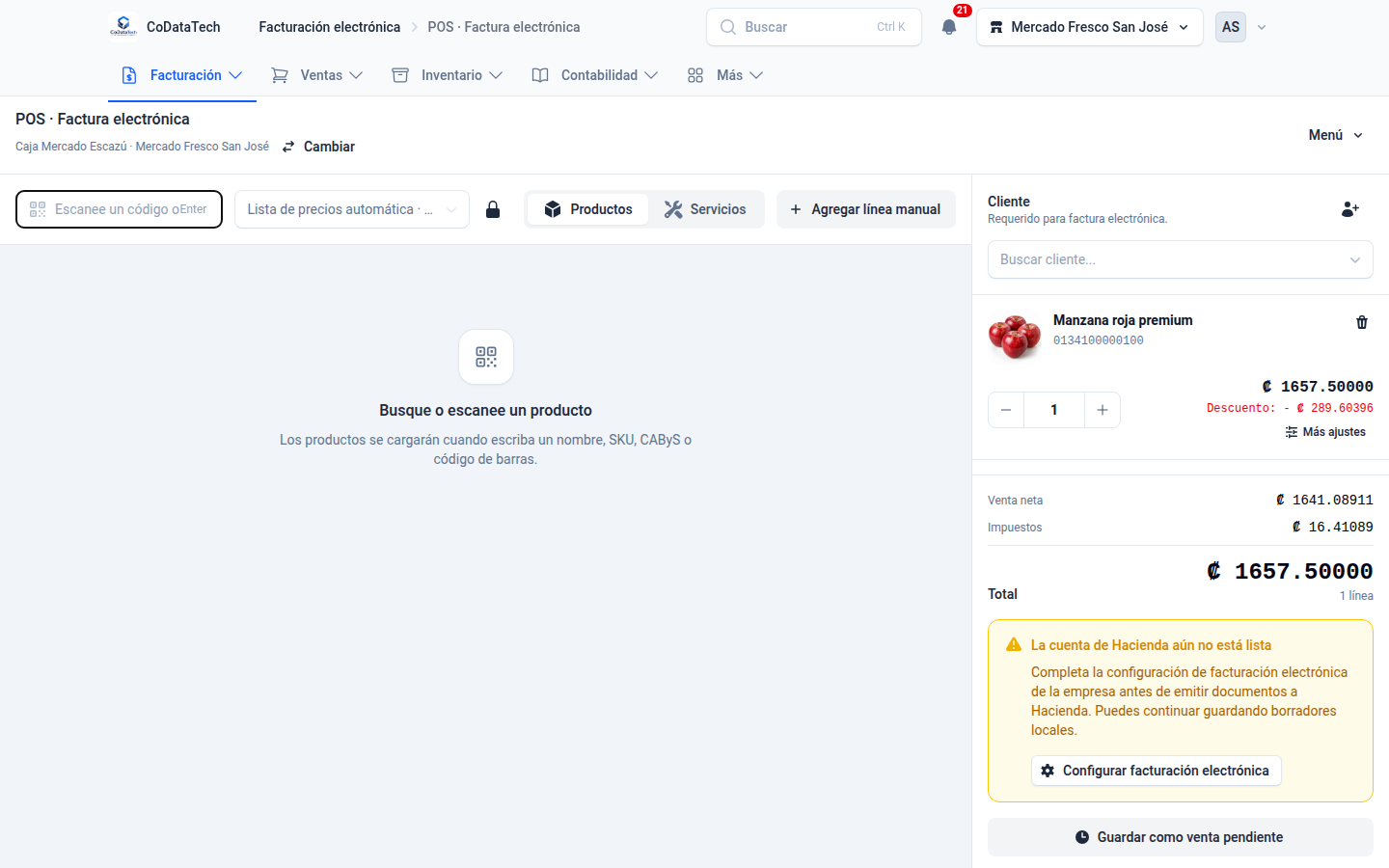
Task: Increase quantity with the plus button
Action: (1103, 410)
